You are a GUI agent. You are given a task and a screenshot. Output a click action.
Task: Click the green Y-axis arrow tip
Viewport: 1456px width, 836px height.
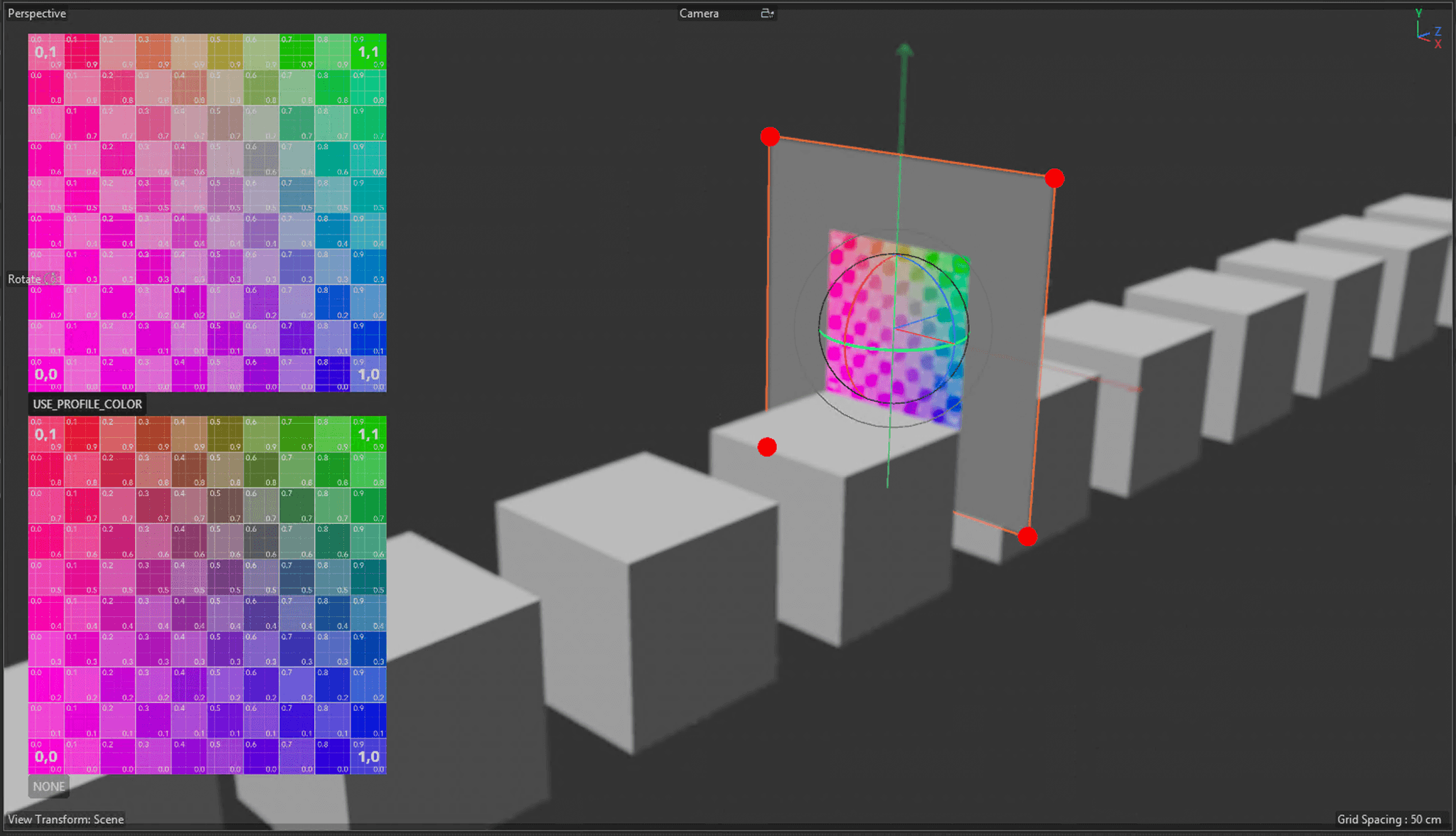click(904, 50)
